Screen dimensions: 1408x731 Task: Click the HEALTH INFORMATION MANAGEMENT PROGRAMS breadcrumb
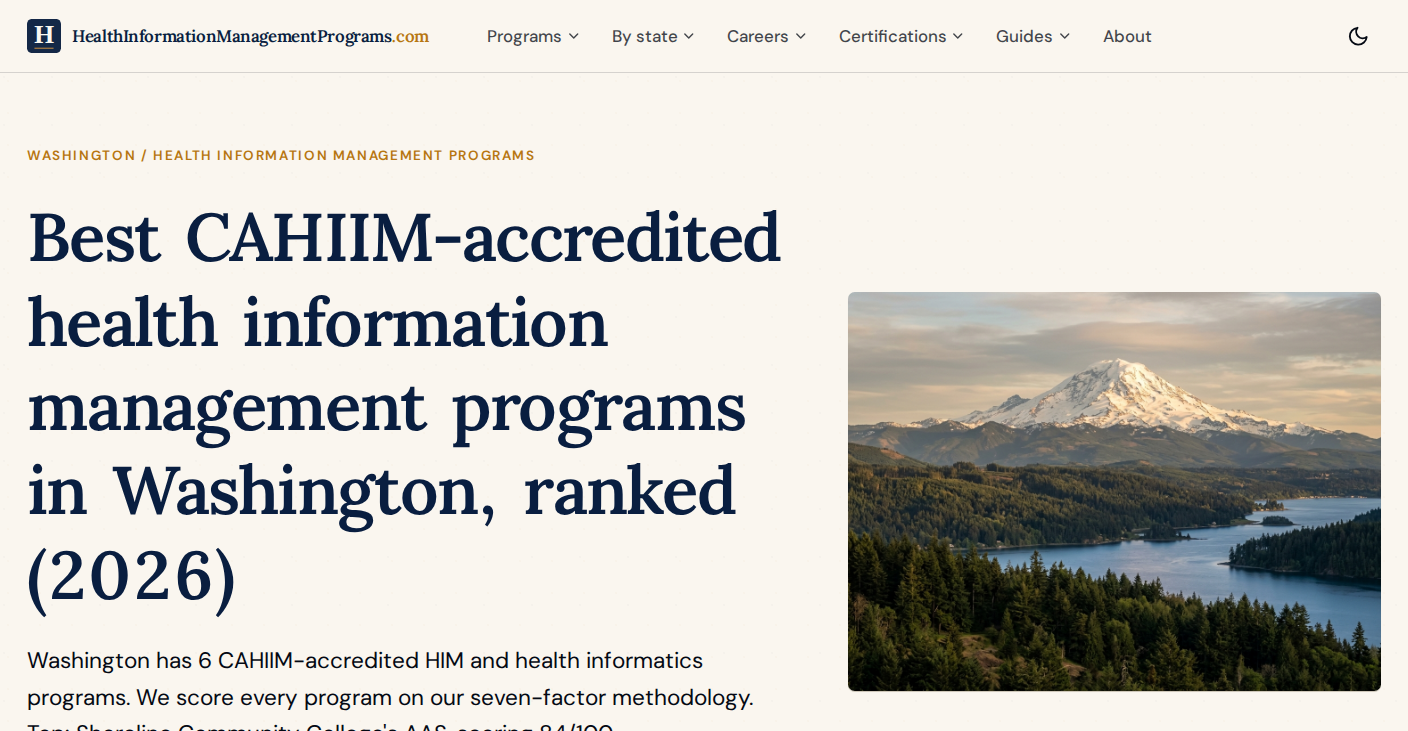coord(344,155)
